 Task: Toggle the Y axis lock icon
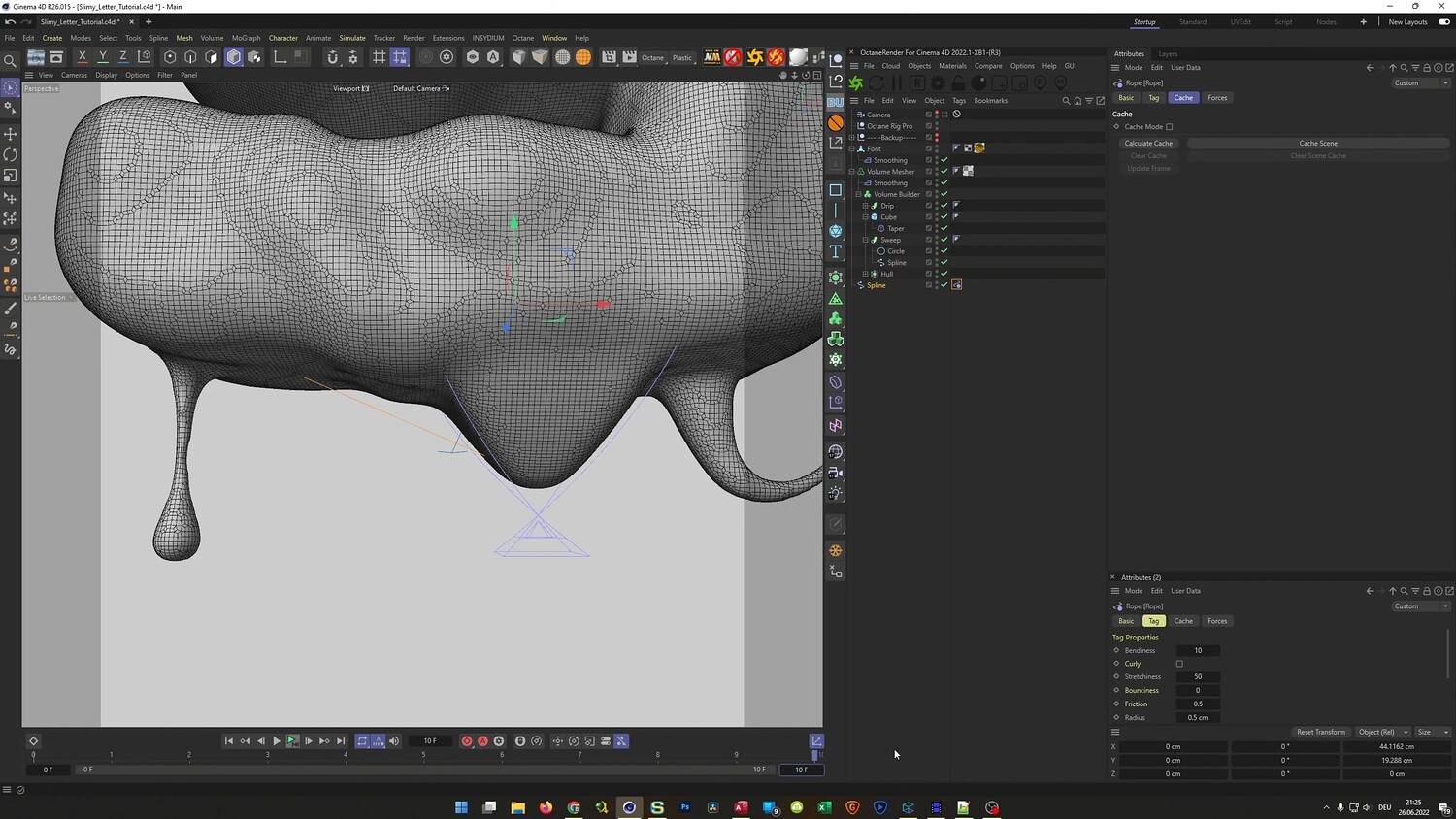[103, 57]
